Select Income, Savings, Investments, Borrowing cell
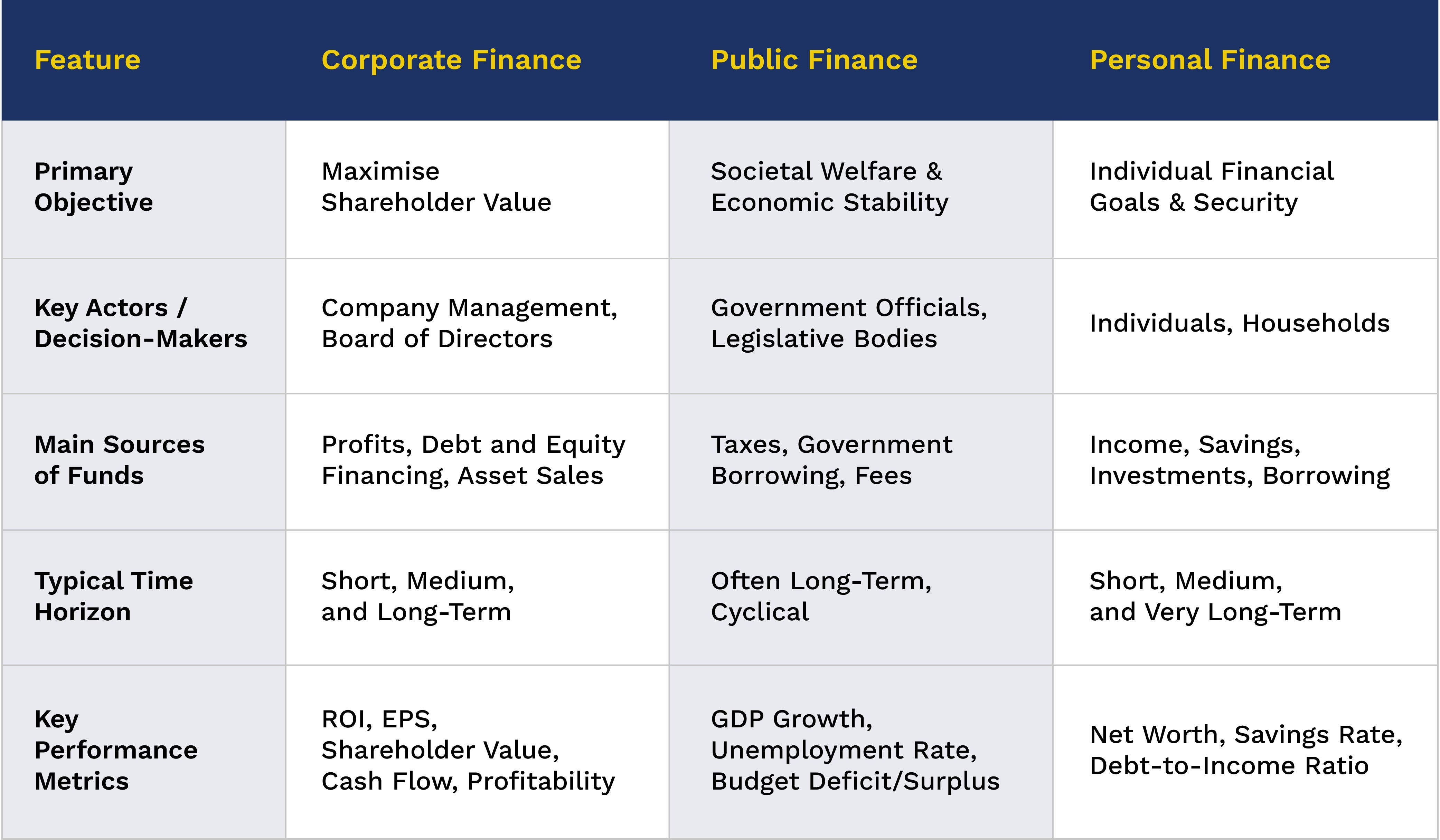 tap(1240, 460)
